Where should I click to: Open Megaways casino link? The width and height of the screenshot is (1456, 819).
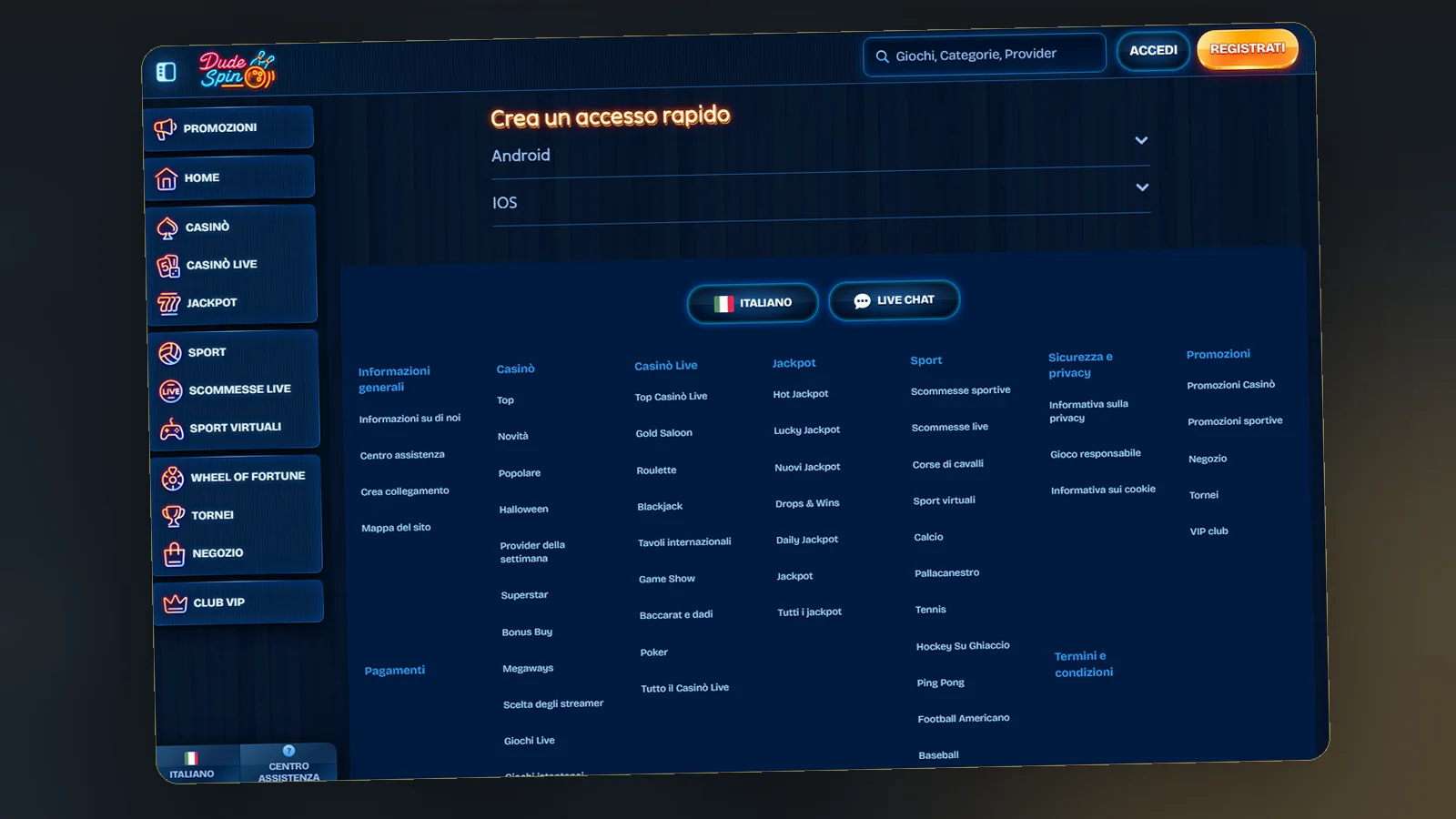pyautogui.click(x=528, y=669)
